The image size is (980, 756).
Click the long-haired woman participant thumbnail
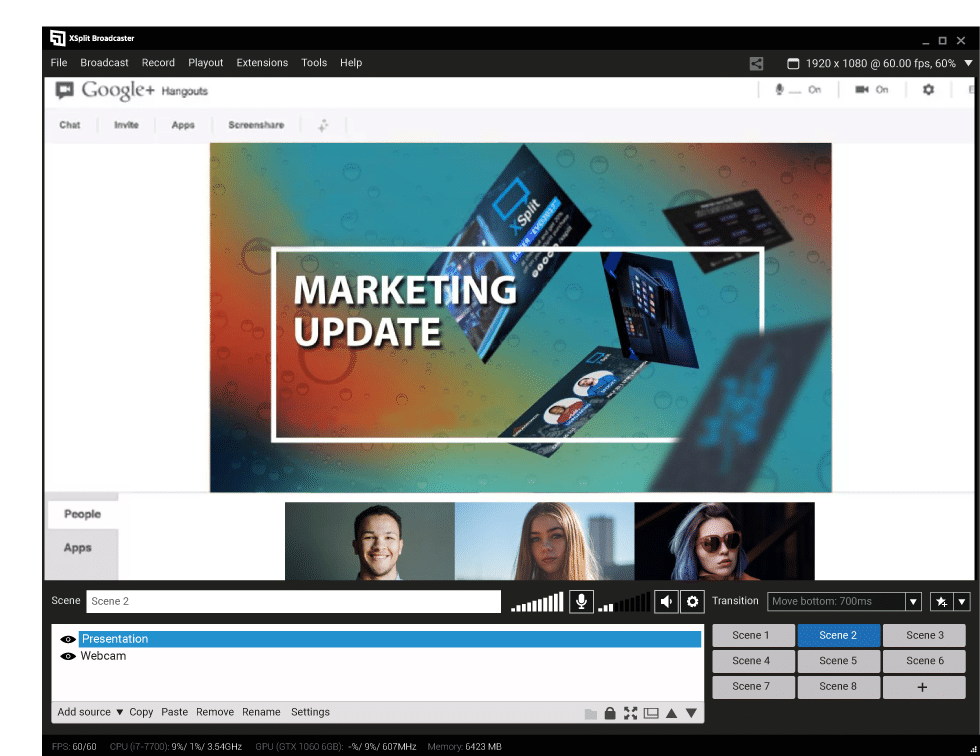544,541
